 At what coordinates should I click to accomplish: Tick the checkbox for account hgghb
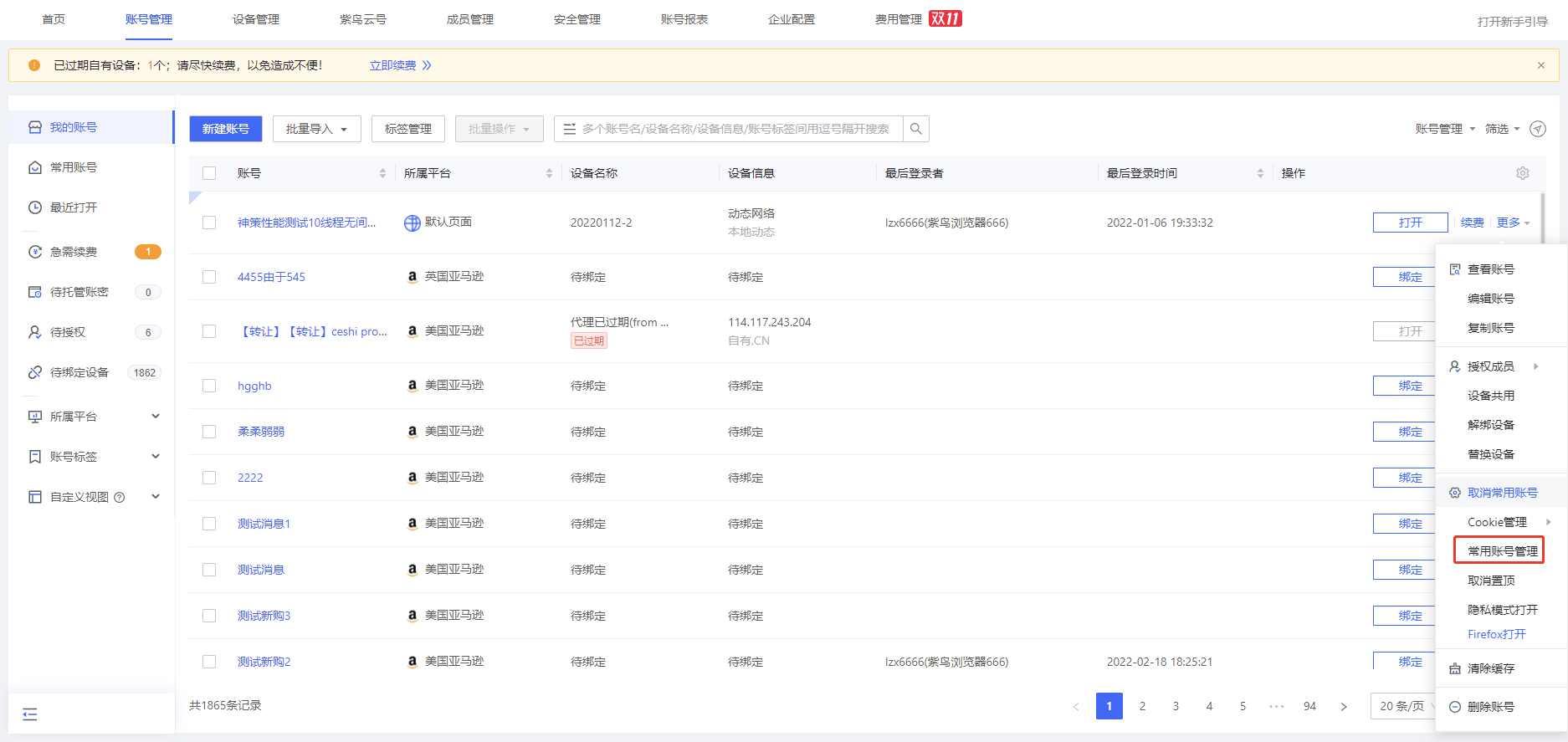tap(209, 386)
